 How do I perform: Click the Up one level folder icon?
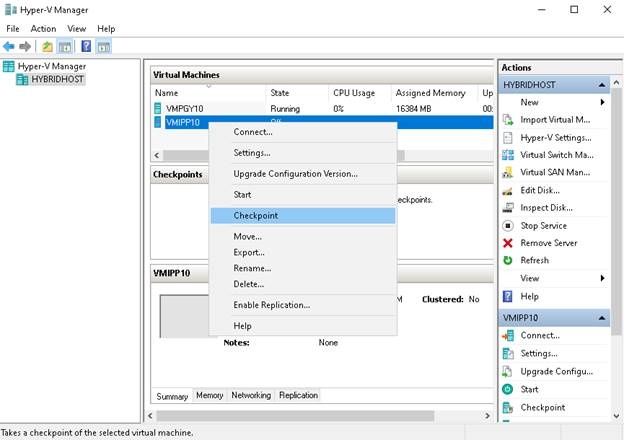click(47, 47)
